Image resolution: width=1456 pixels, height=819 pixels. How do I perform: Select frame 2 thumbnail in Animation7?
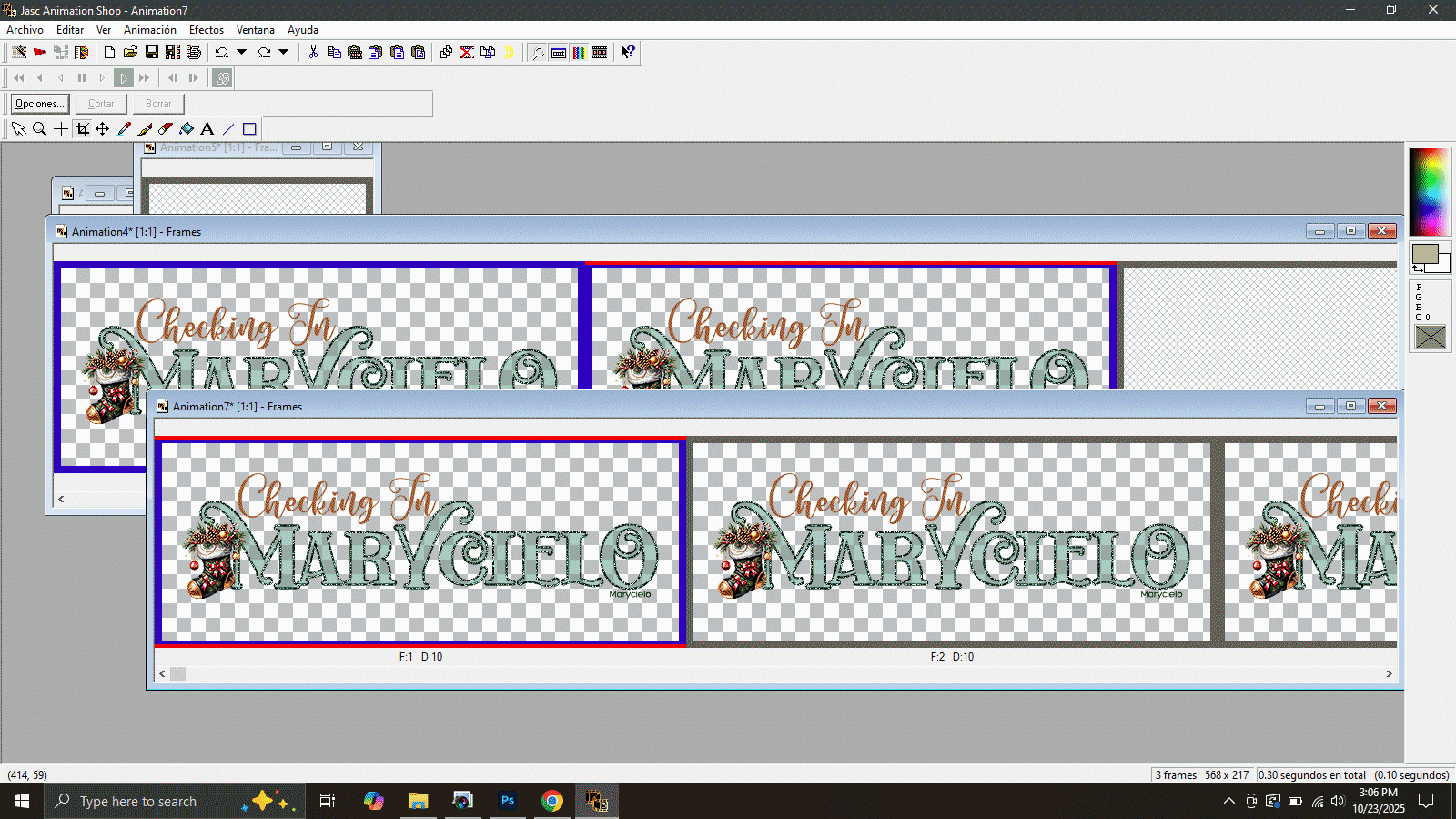951,541
